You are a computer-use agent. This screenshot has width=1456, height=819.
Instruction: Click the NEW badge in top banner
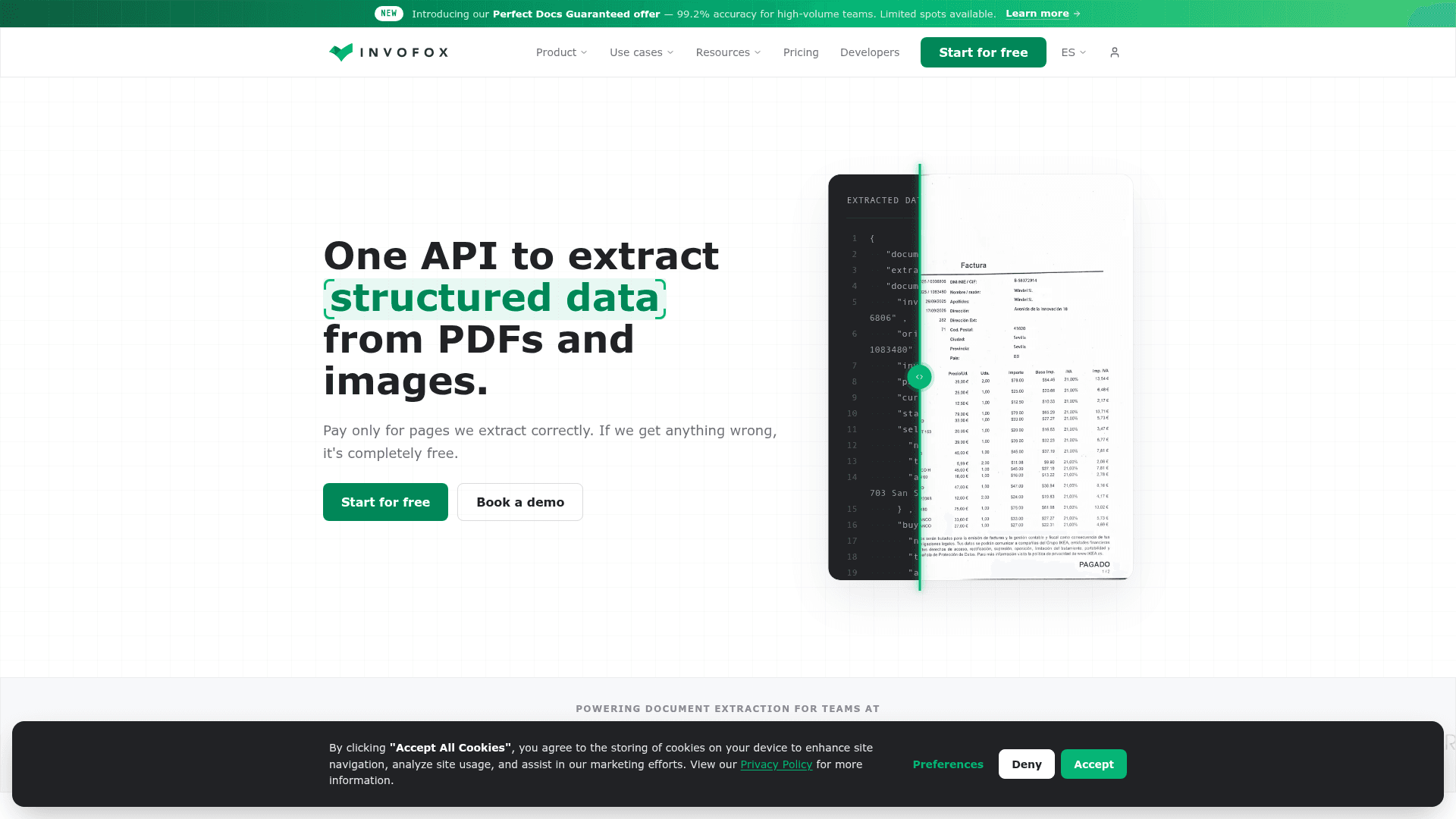coord(389,14)
